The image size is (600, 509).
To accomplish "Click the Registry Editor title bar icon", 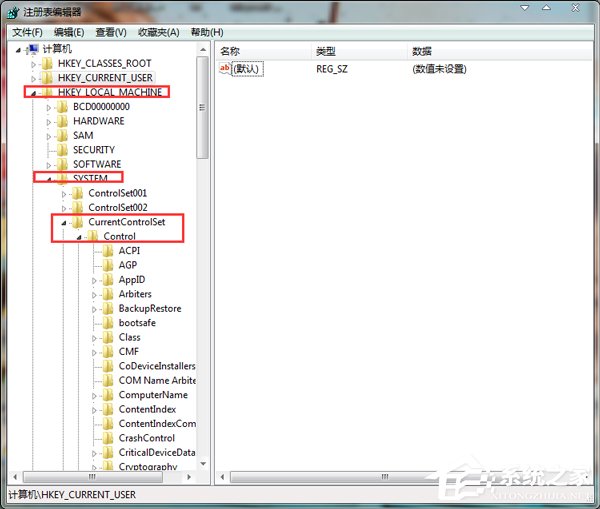I will point(12,11).
